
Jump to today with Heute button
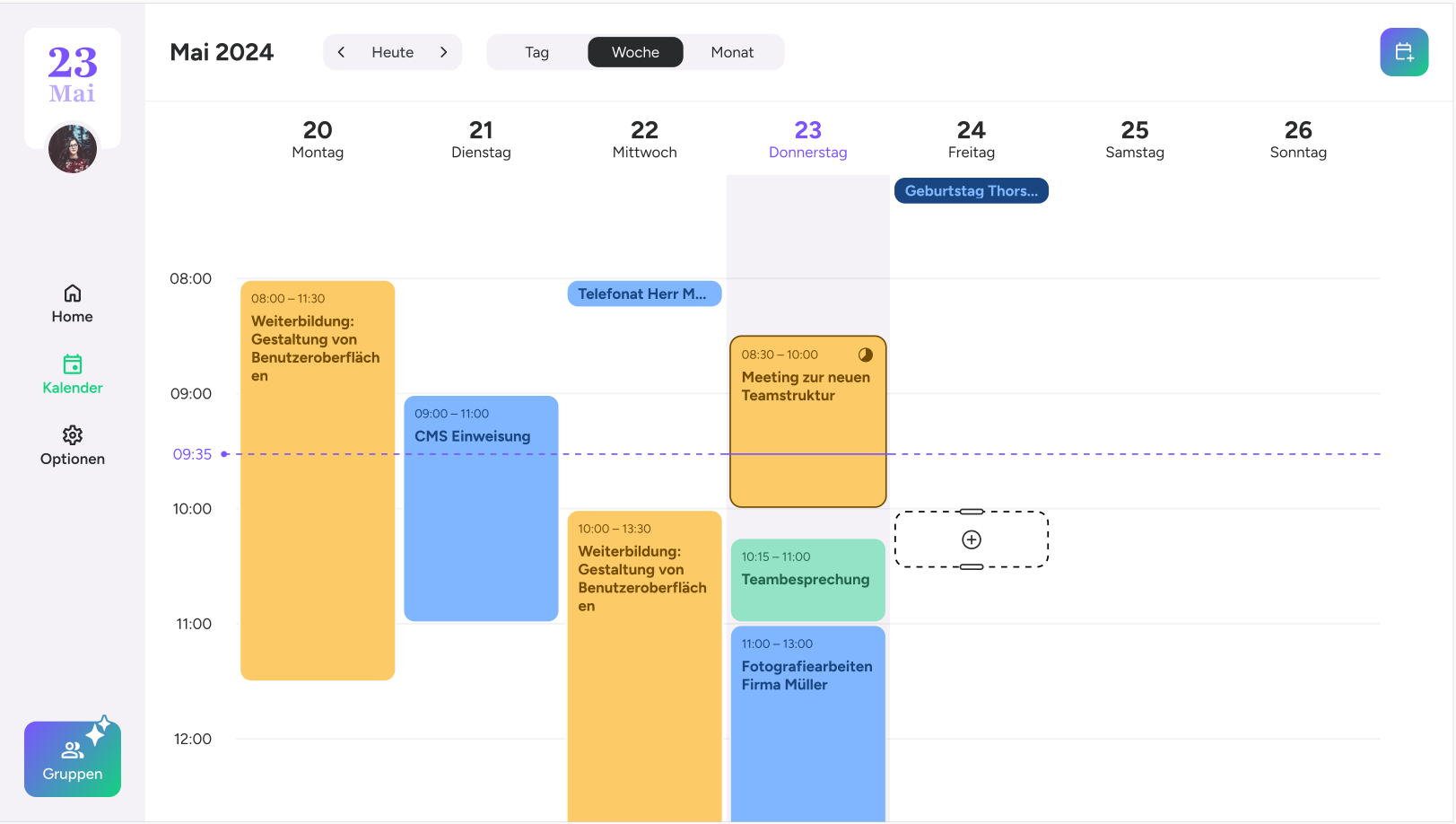[393, 52]
